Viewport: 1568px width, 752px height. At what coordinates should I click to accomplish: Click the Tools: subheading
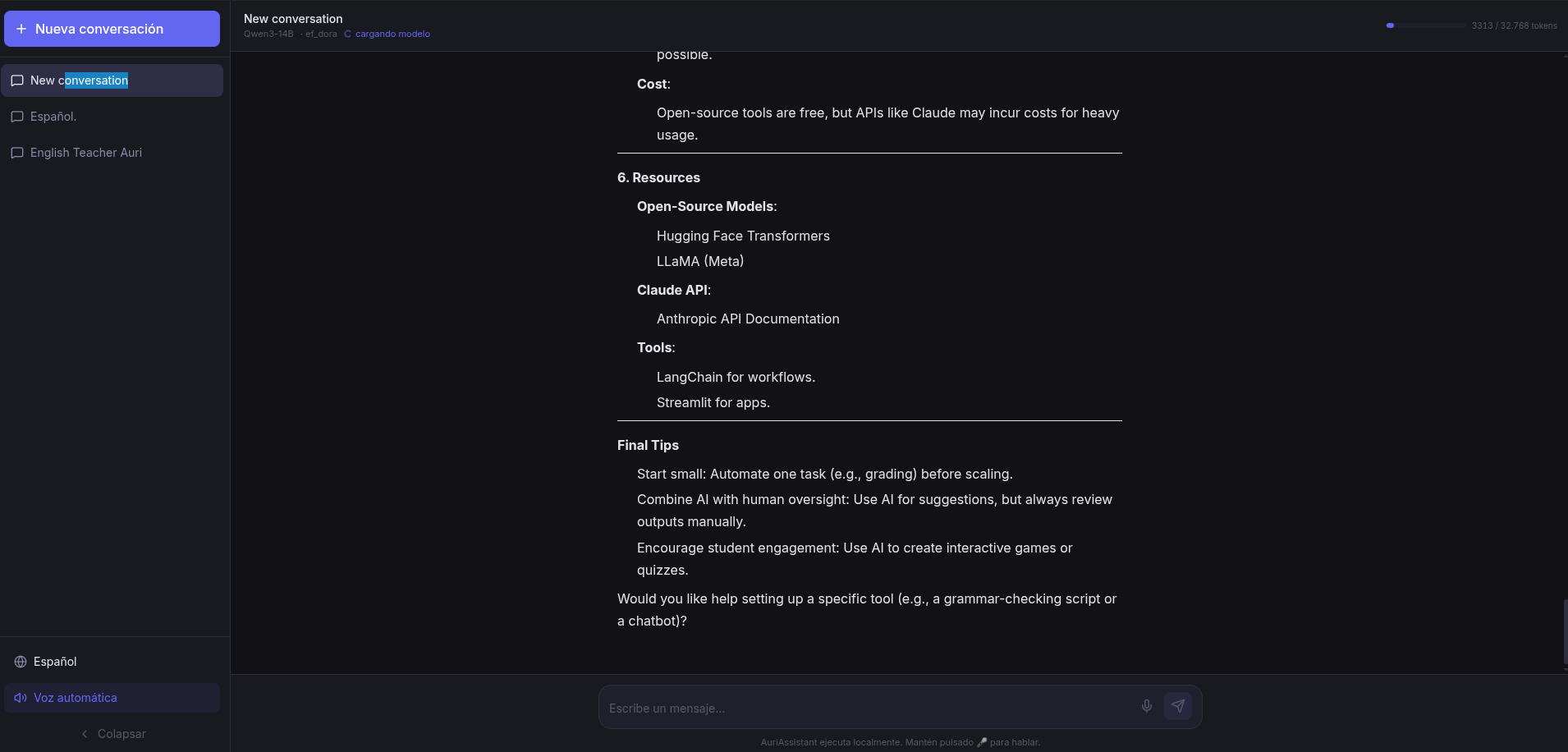click(x=656, y=347)
